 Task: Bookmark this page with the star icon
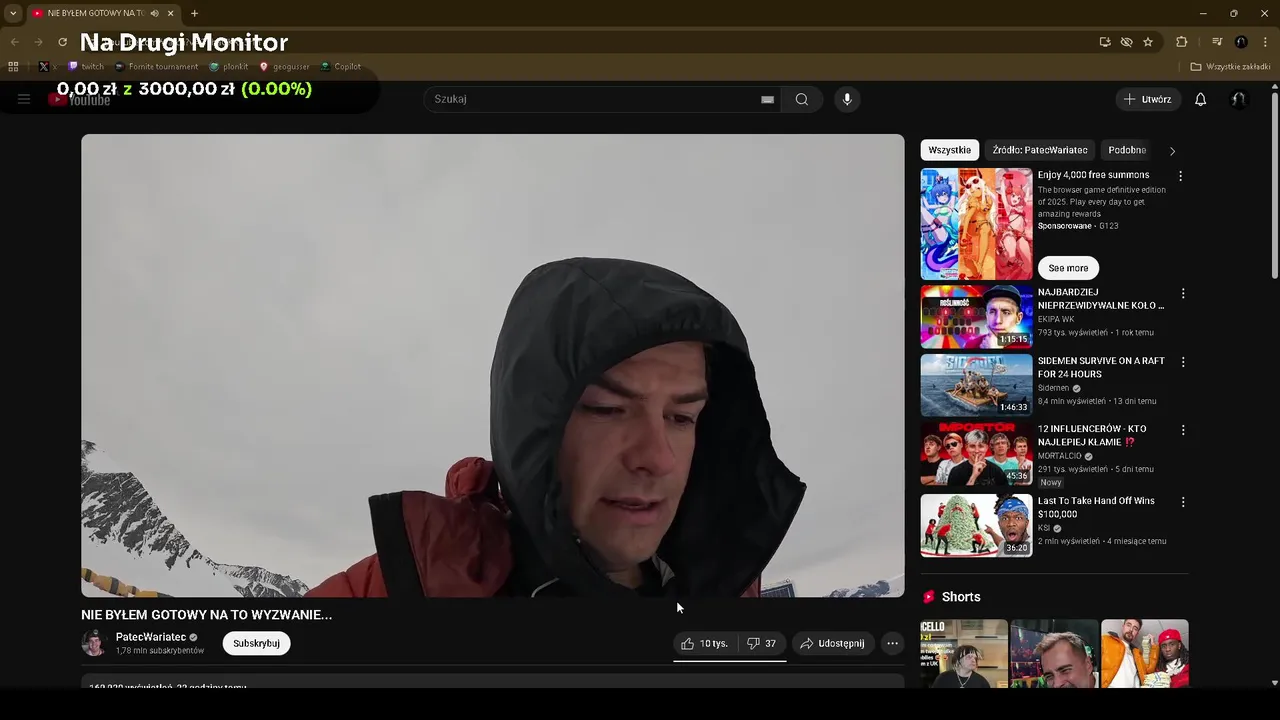click(x=1148, y=42)
